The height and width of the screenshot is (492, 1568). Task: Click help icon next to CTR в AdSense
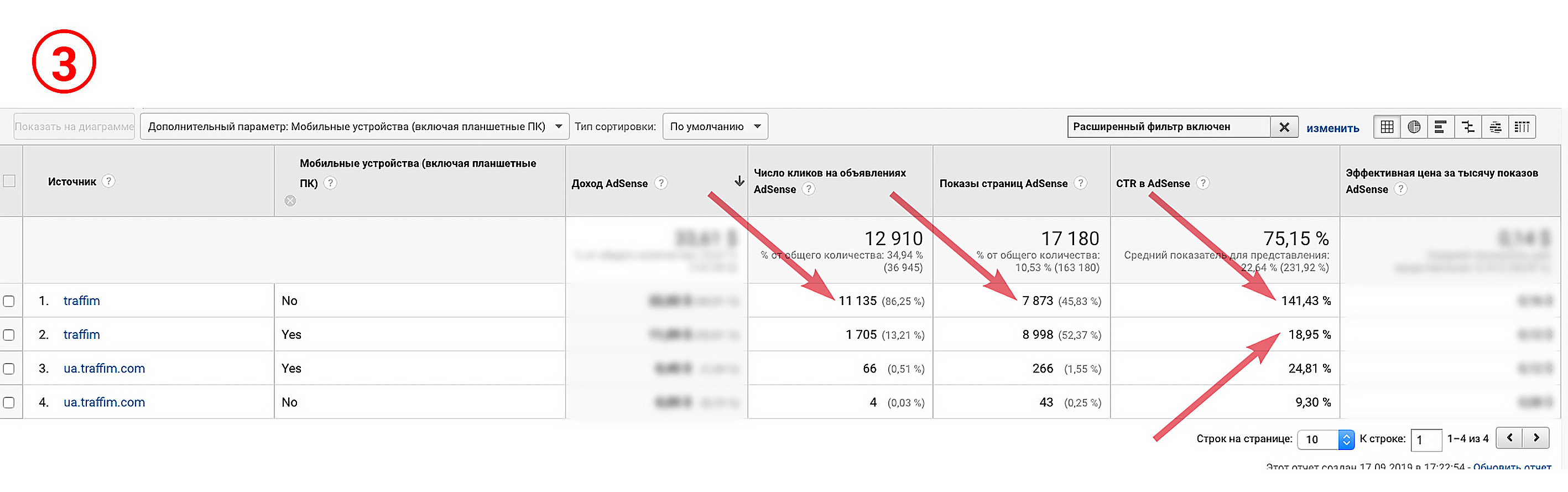click(x=1203, y=183)
